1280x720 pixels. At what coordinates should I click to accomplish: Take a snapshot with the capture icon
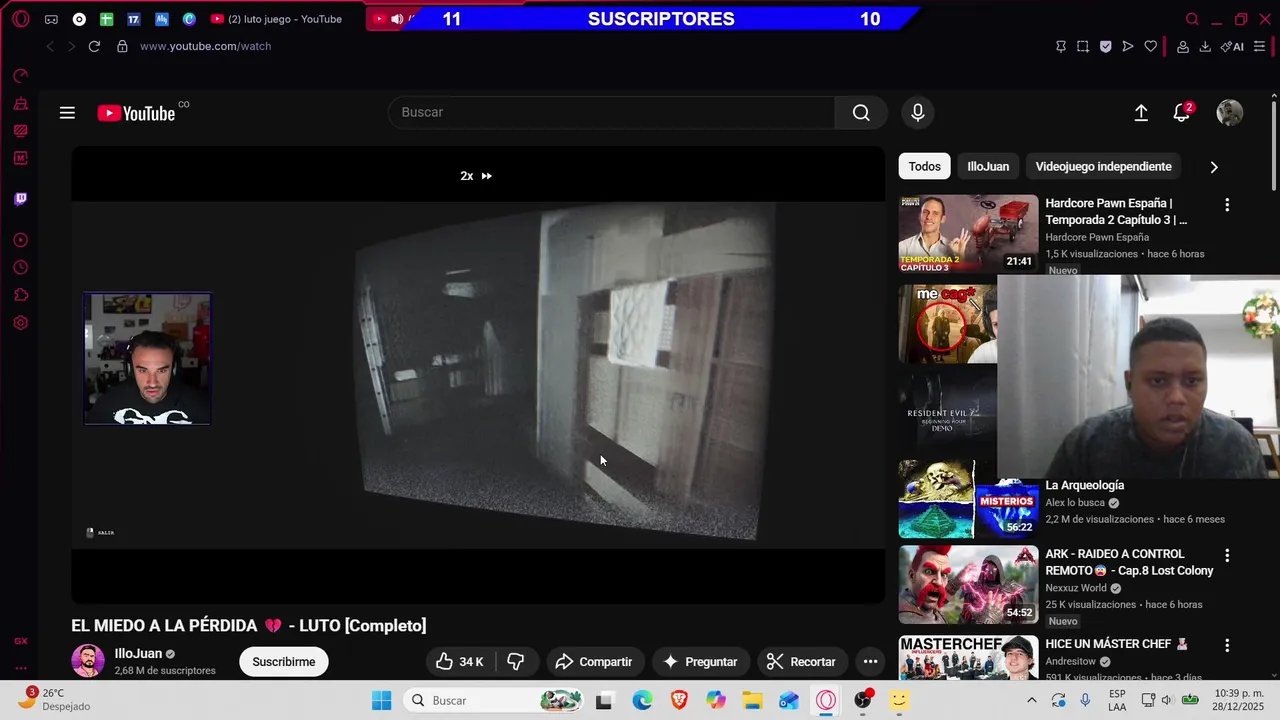(1083, 46)
